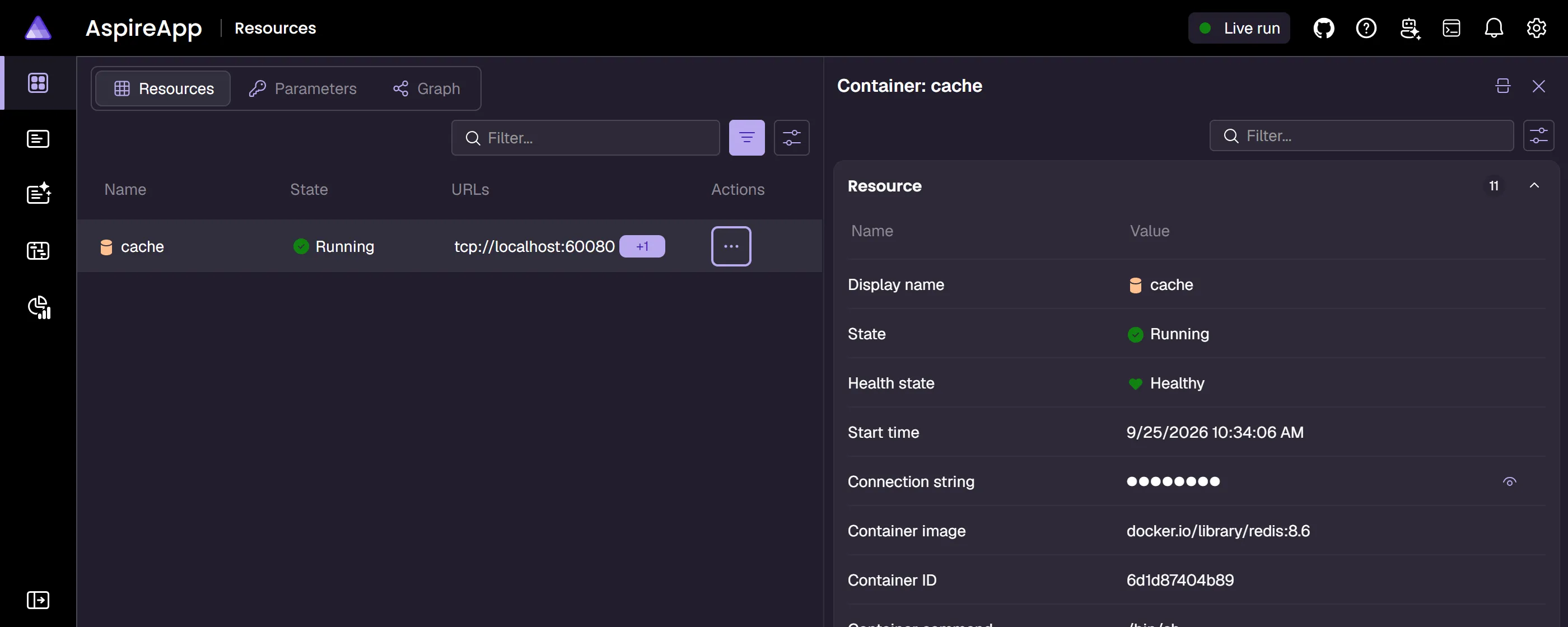The image size is (1568, 627).
Task: Toggle the purple resource filter button
Action: coord(747,138)
